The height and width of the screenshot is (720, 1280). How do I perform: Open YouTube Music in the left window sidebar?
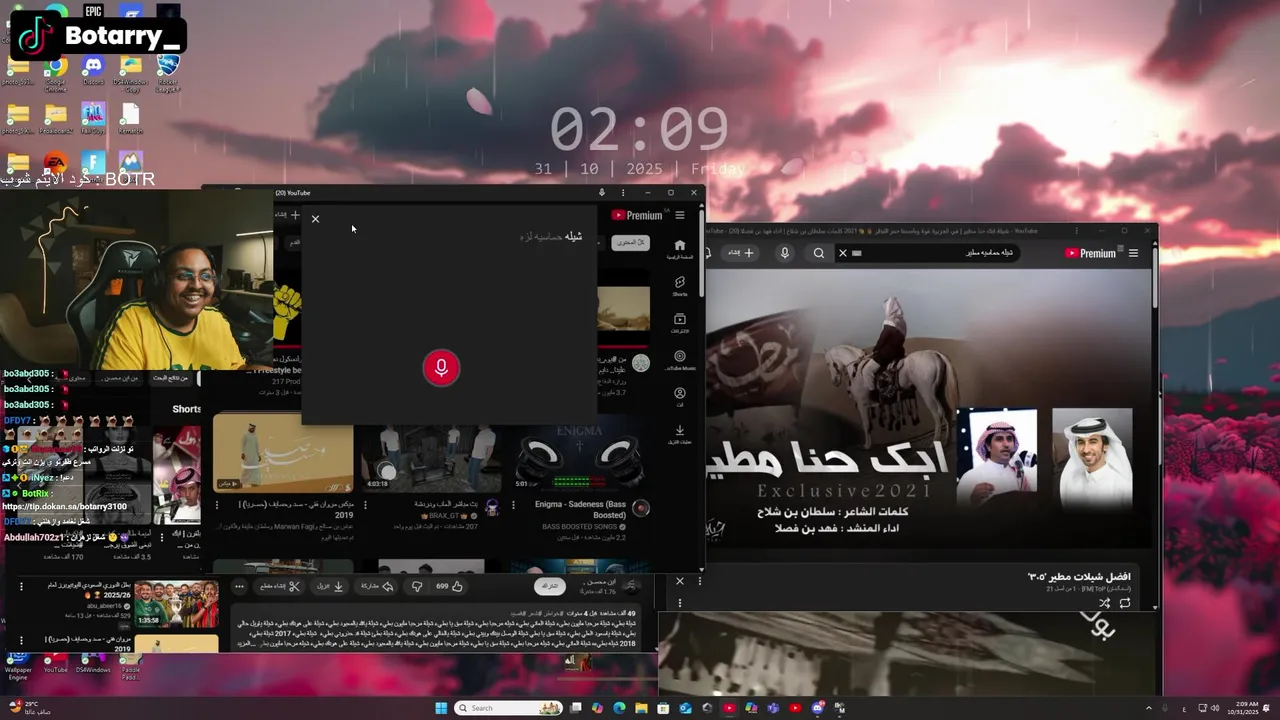(680, 360)
